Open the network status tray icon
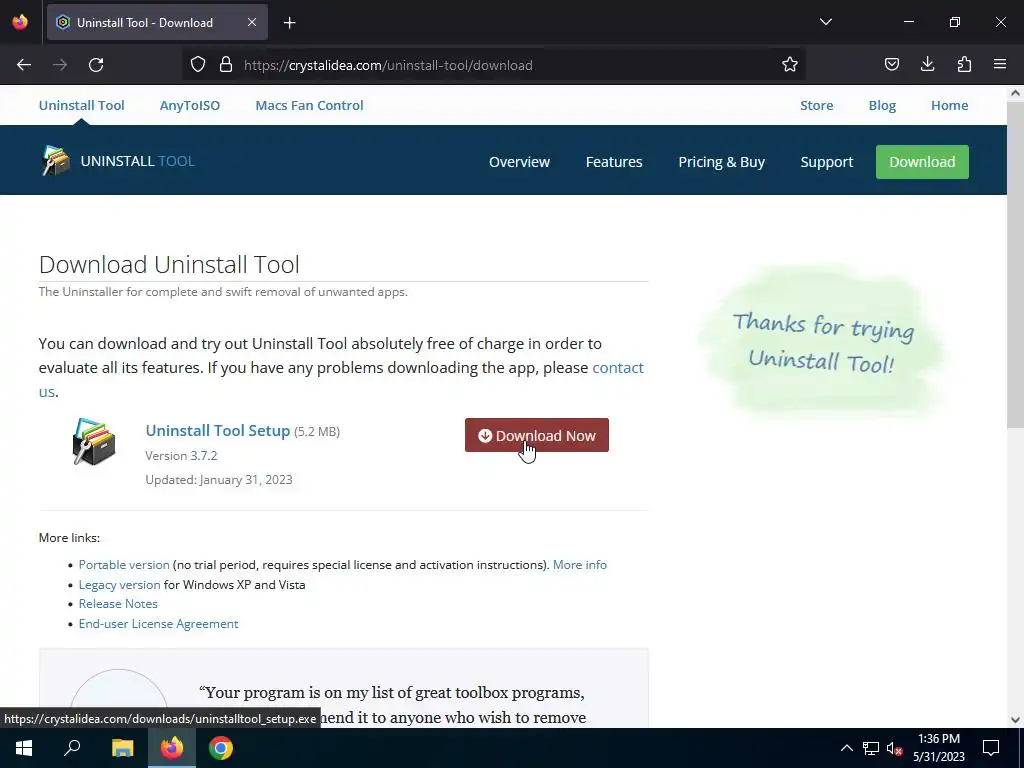This screenshot has width=1024, height=768. 871,748
